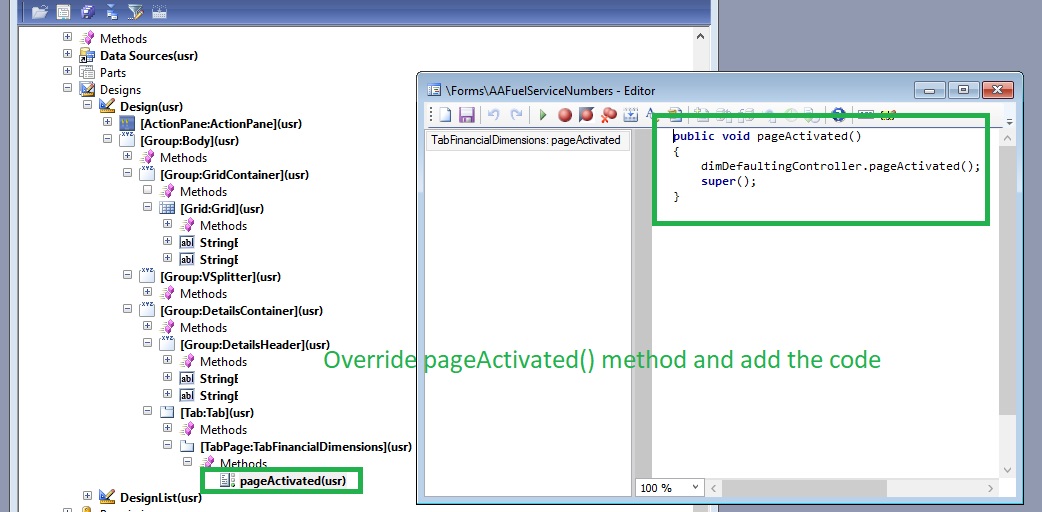This screenshot has width=1042, height=512.
Task: Maximize the Editor window
Action: point(964,90)
